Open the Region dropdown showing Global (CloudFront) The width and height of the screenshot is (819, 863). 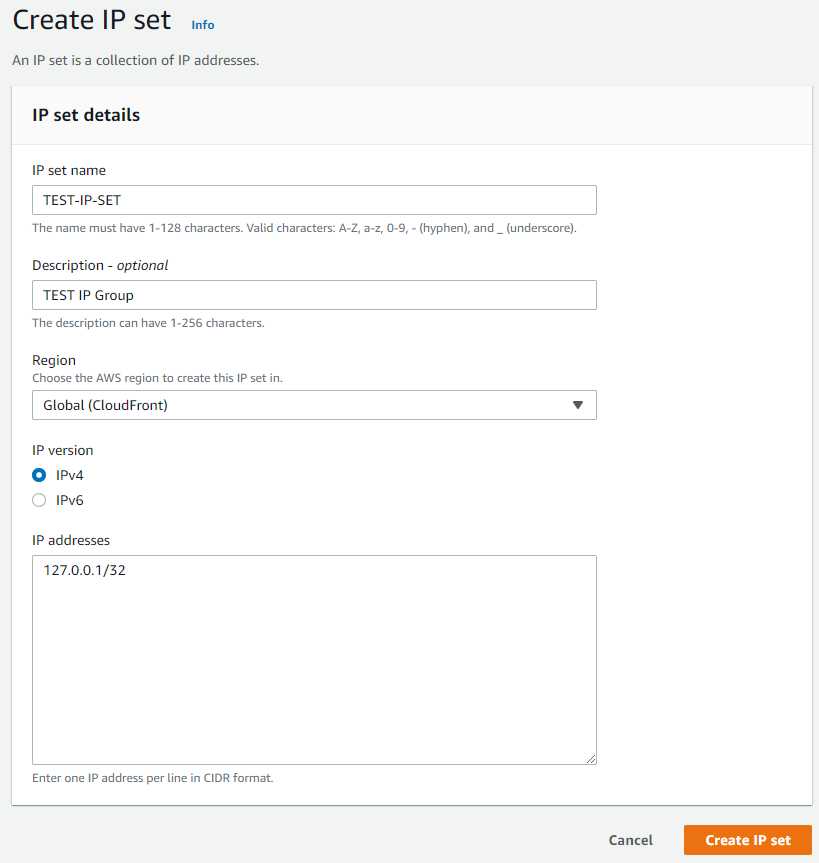click(x=300, y=405)
